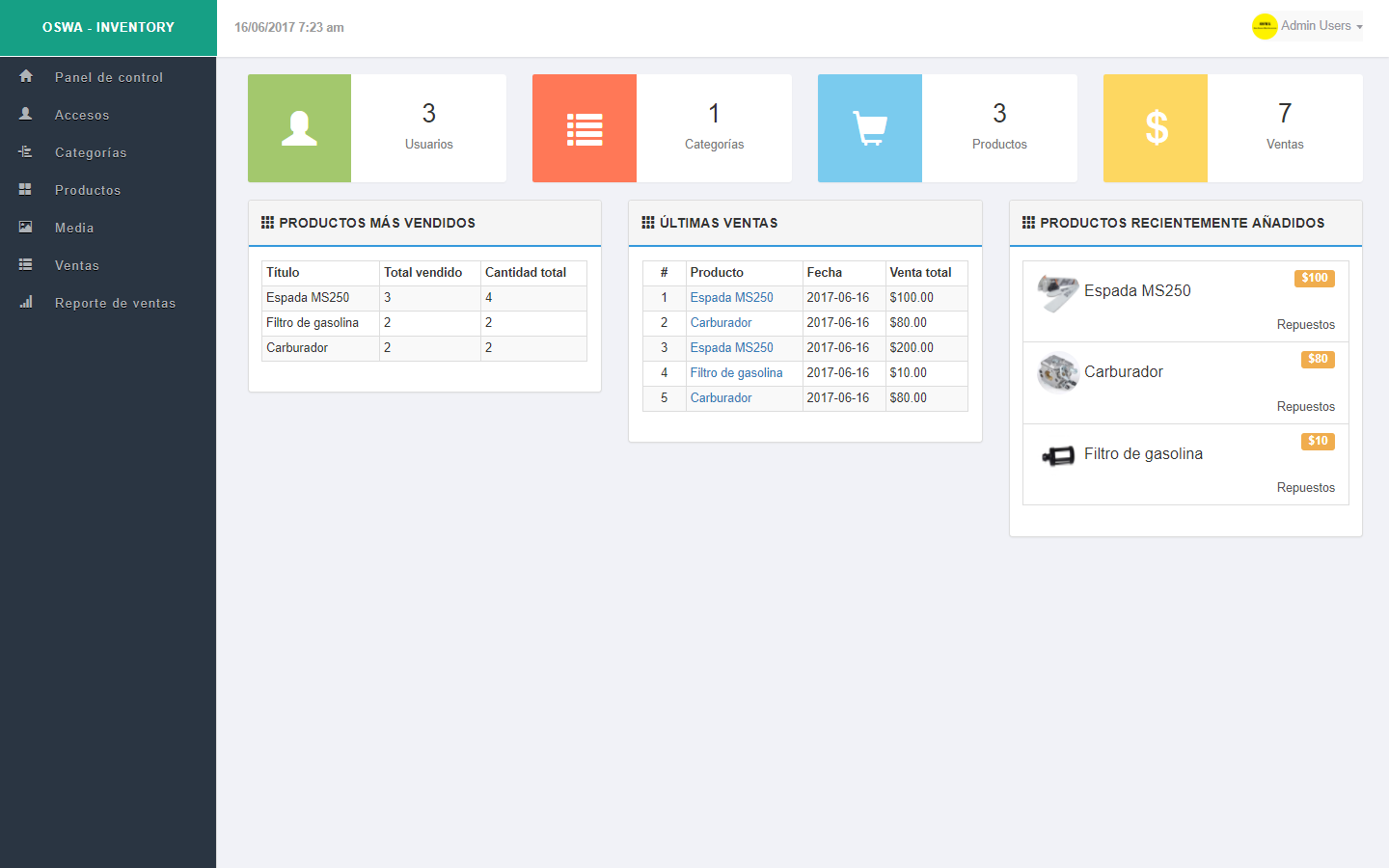Select the Media image icon
1389x868 pixels.
(x=25, y=228)
